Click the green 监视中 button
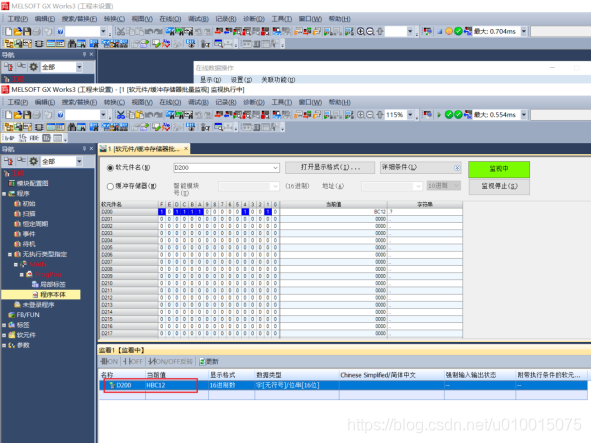The width and height of the screenshot is (591, 443). coord(499,169)
